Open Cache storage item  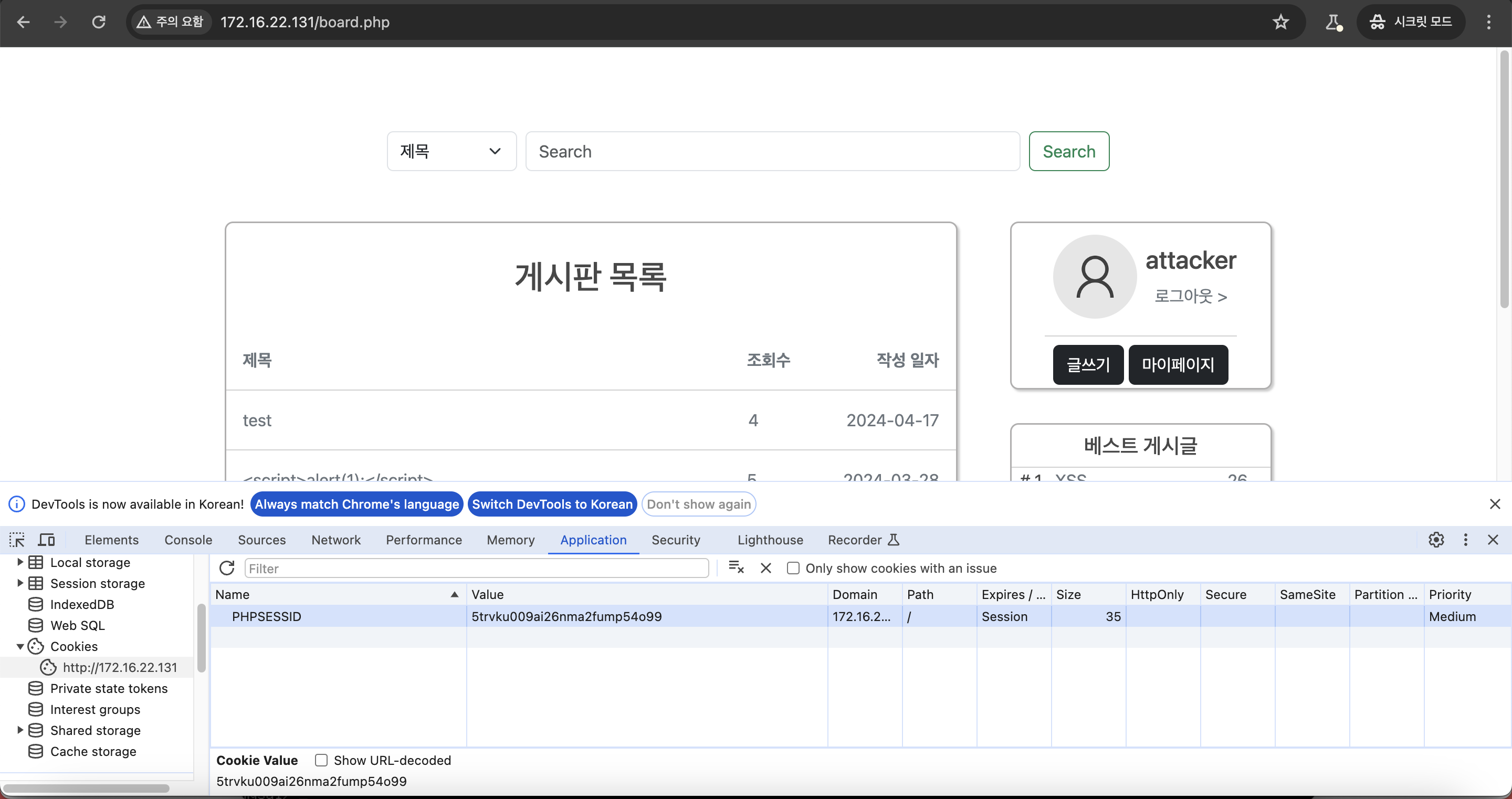click(x=93, y=751)
